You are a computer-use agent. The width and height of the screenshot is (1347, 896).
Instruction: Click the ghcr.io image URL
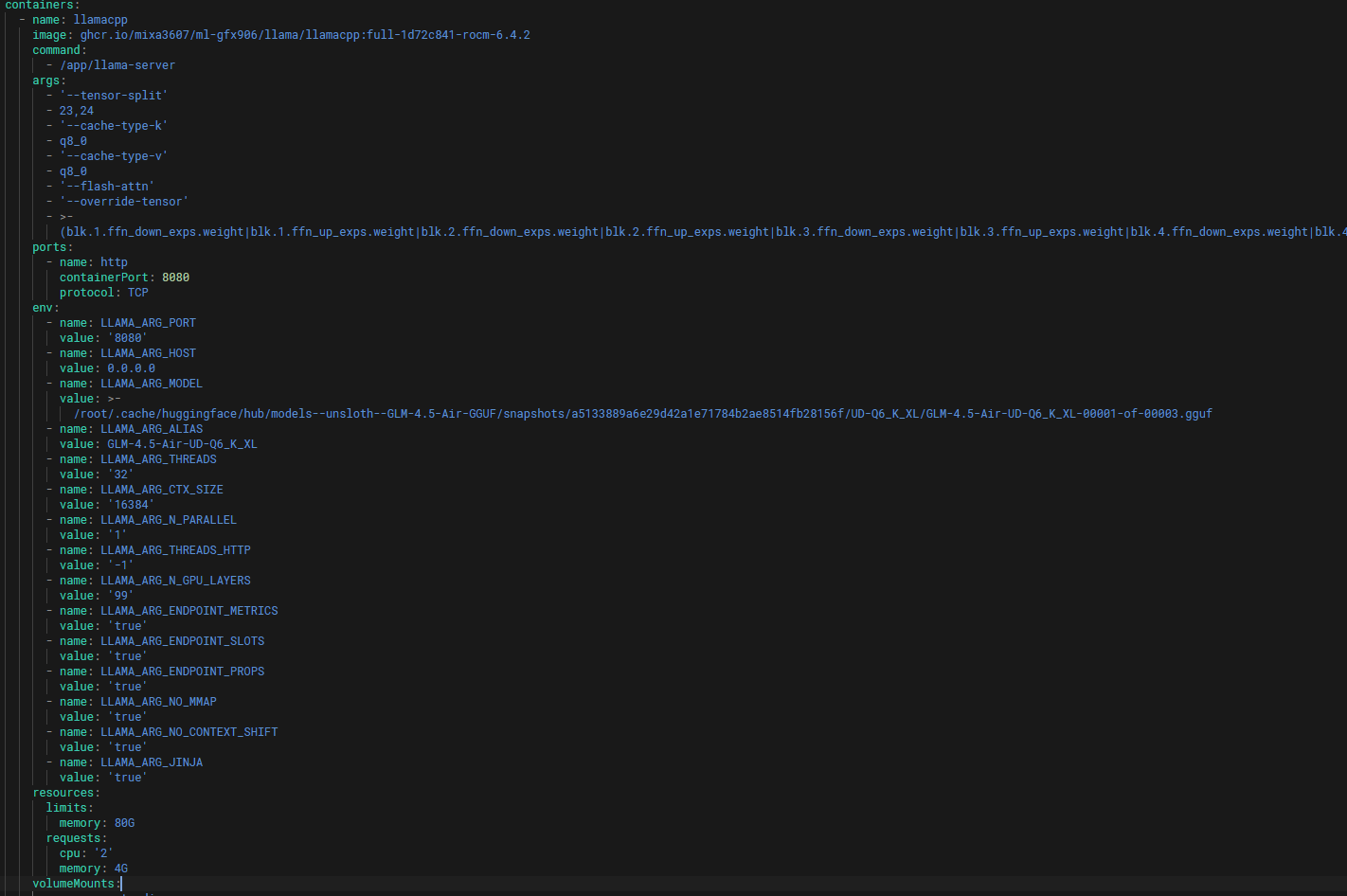[304, 35]
